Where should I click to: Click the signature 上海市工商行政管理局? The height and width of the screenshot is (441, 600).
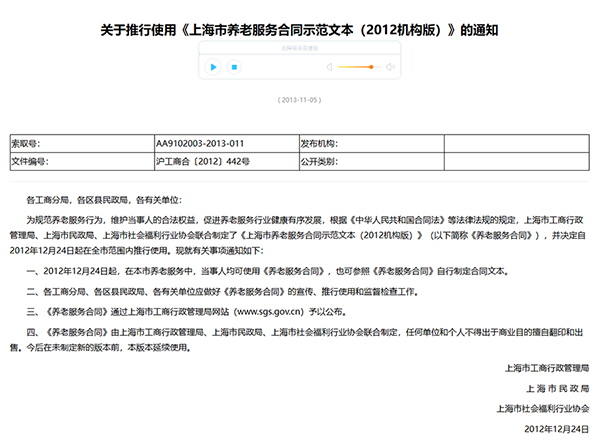(x=547, y=368)
